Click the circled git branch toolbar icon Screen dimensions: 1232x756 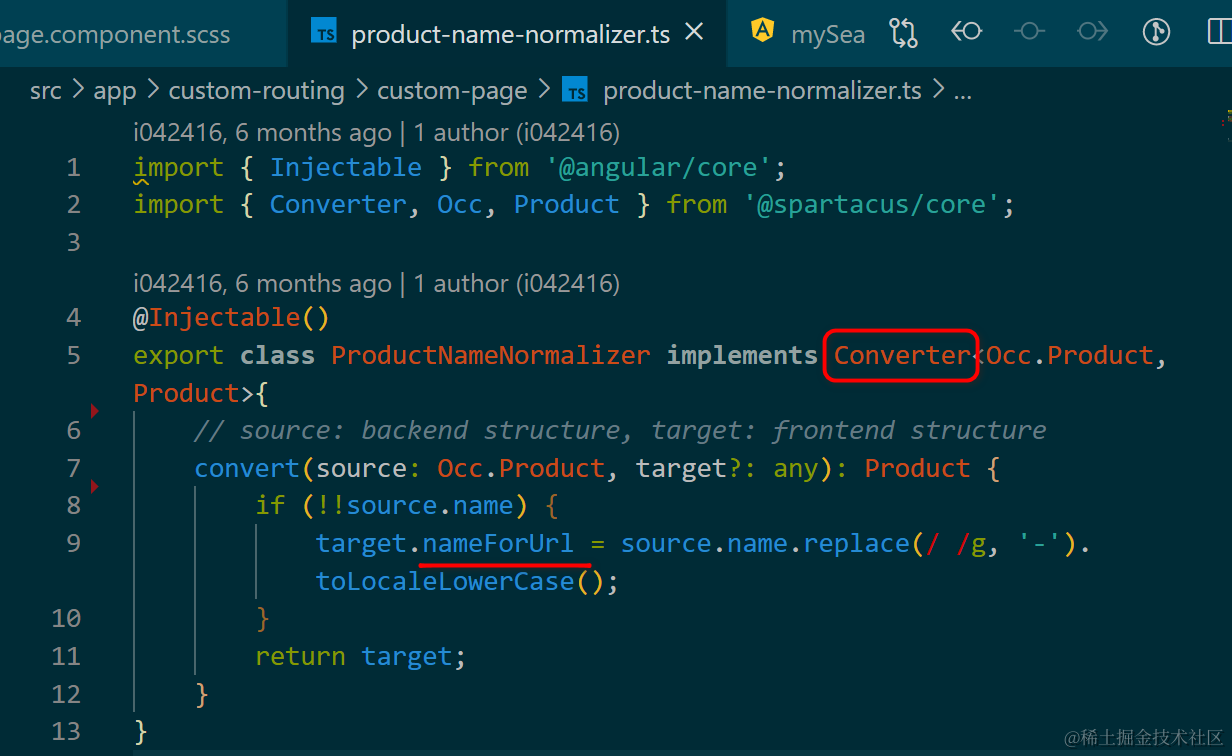[1156, 33]
